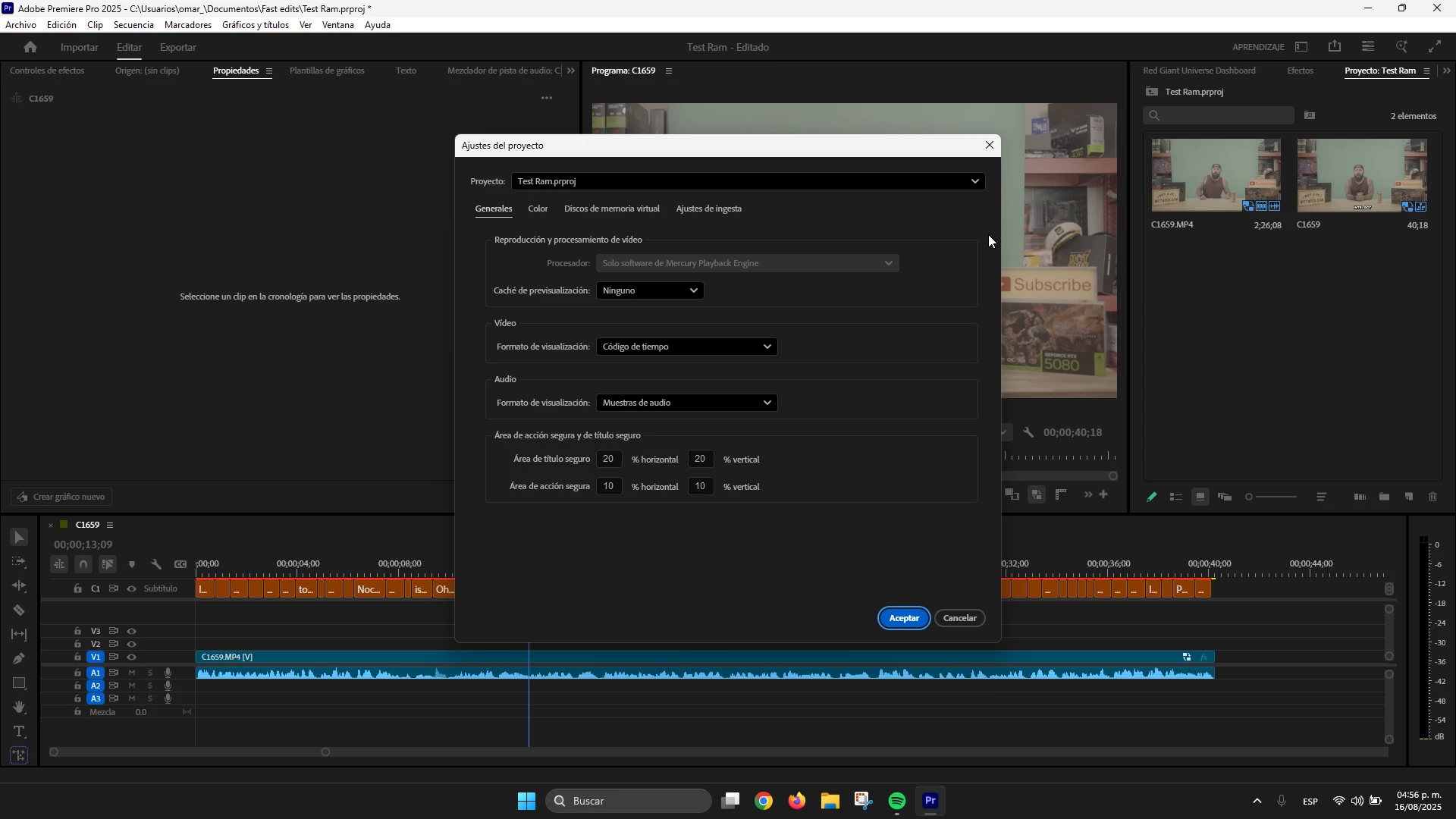This screenshot has width=1456, height=819.
Task: Open video Formato de visualización dropdown
Action: pyautogui.click(x=686, y=347)
